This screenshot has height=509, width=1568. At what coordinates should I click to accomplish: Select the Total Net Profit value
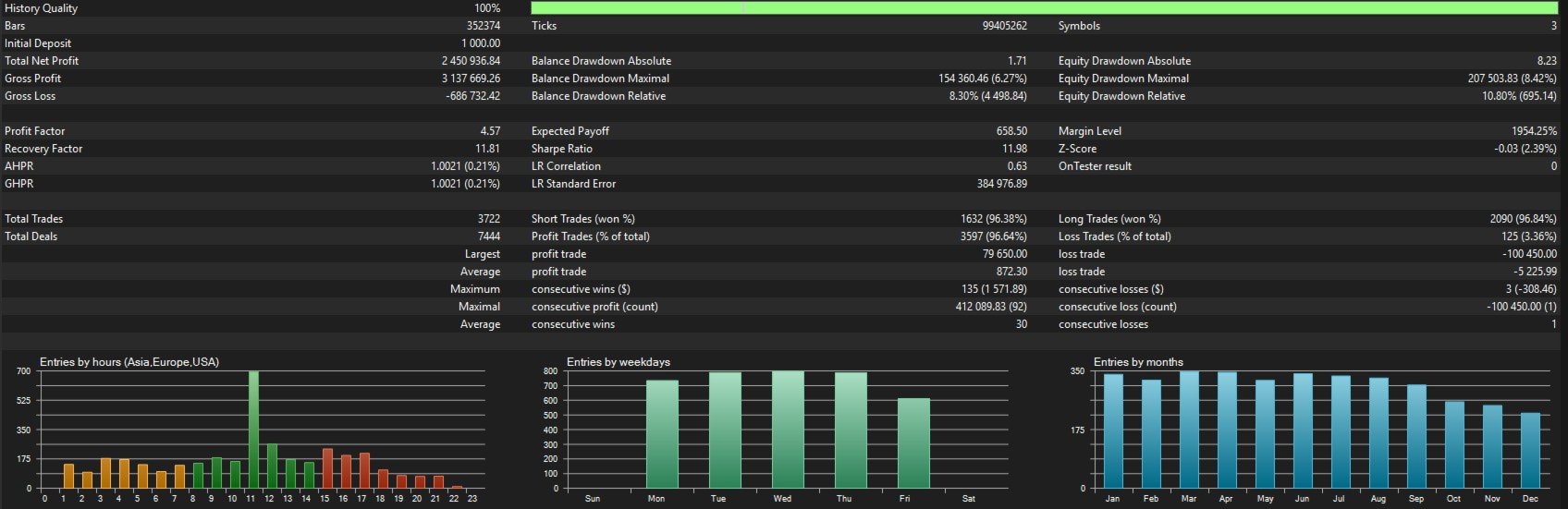[x=471, y=61]
